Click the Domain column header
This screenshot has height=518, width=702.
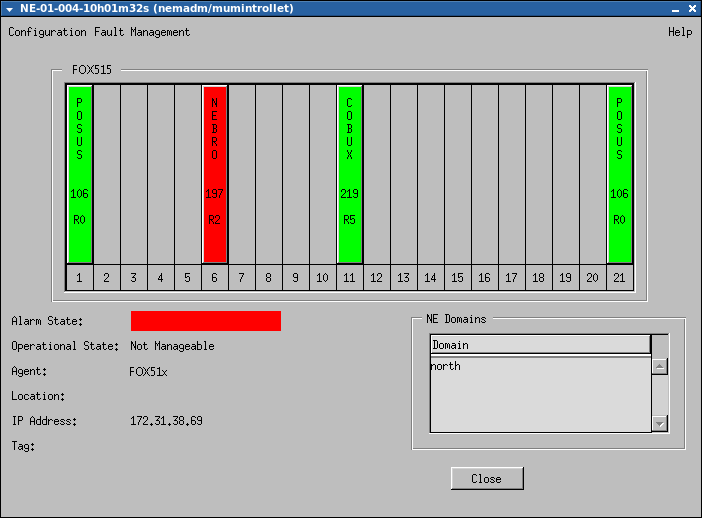click(540, 345)
